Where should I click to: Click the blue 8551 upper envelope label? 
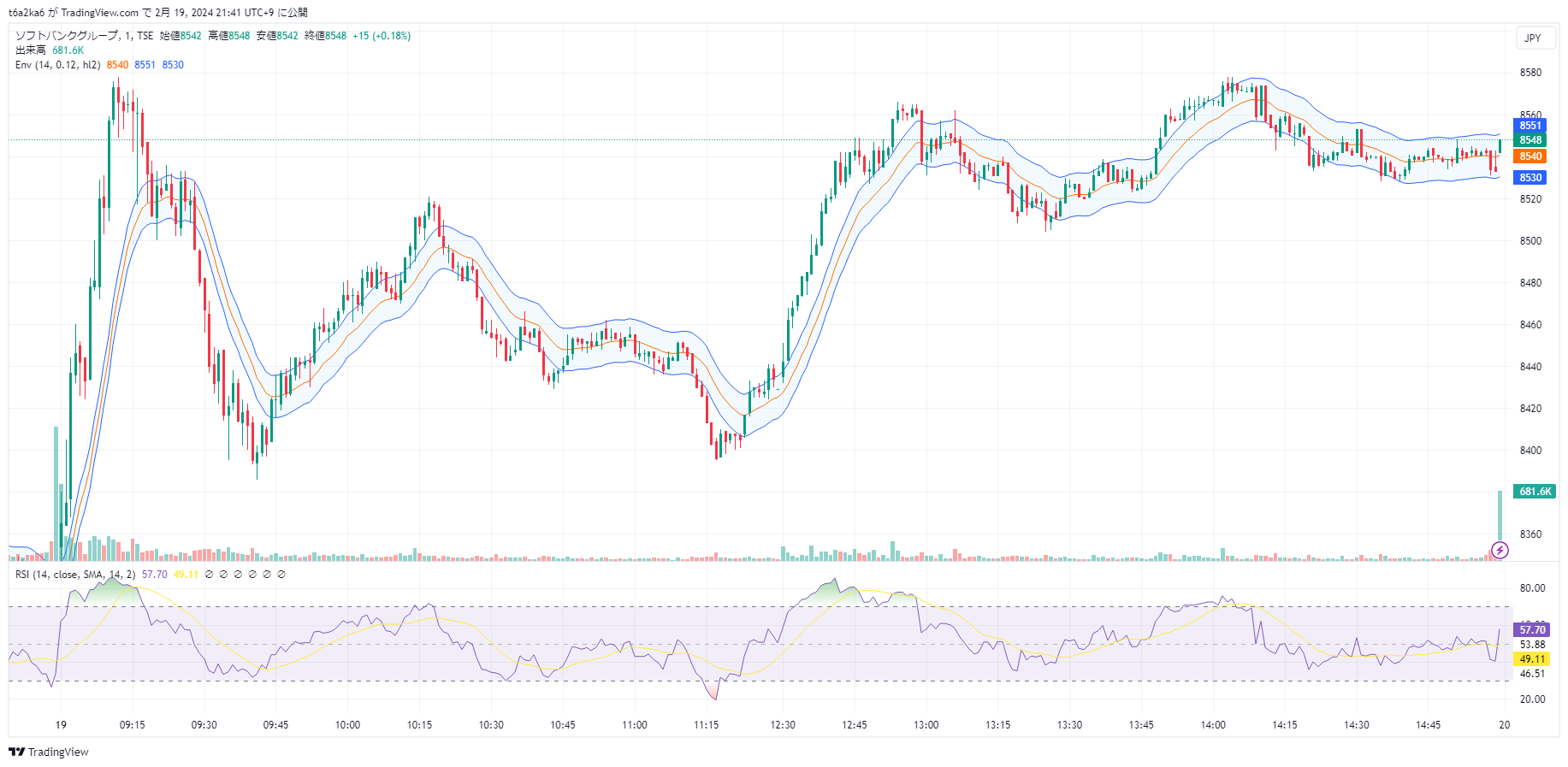[1530, 126]
